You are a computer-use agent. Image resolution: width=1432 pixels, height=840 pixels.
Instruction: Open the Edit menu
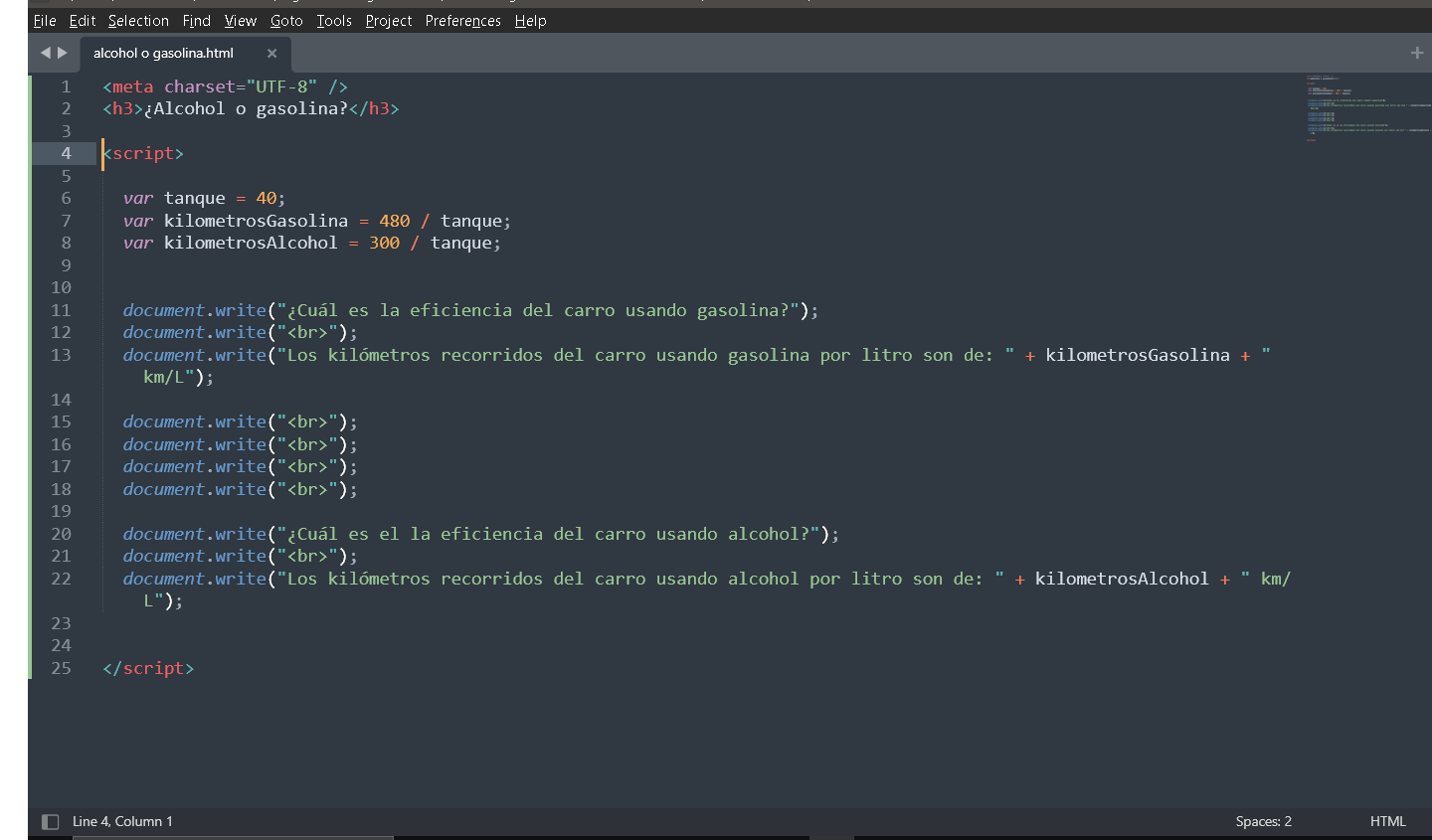pos(83,21)
